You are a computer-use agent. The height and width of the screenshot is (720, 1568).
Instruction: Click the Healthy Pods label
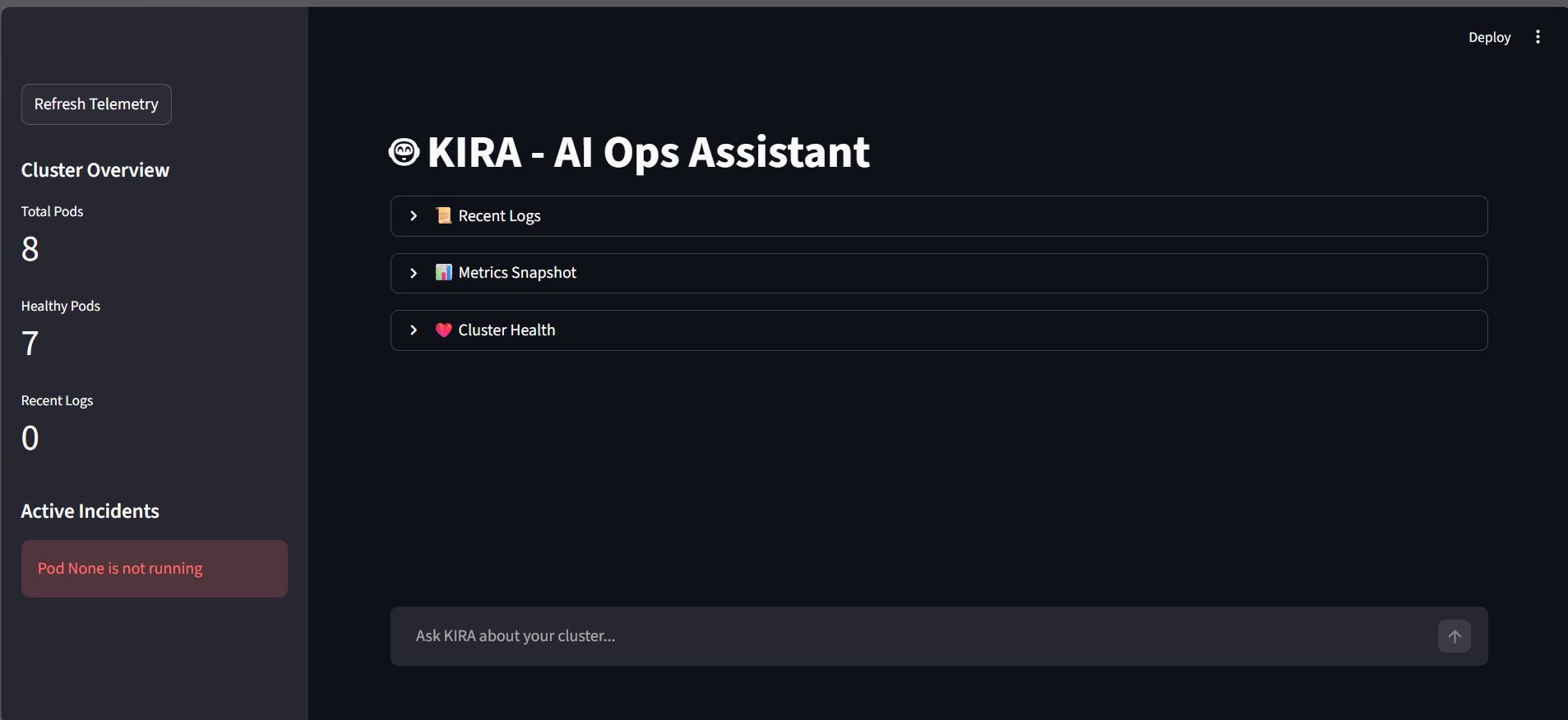pos(61,306)
